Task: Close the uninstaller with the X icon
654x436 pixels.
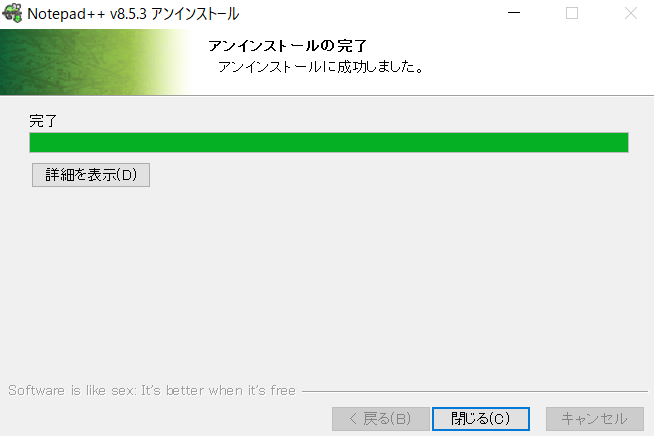Action: pyautogui.click(x=631, y=13)
